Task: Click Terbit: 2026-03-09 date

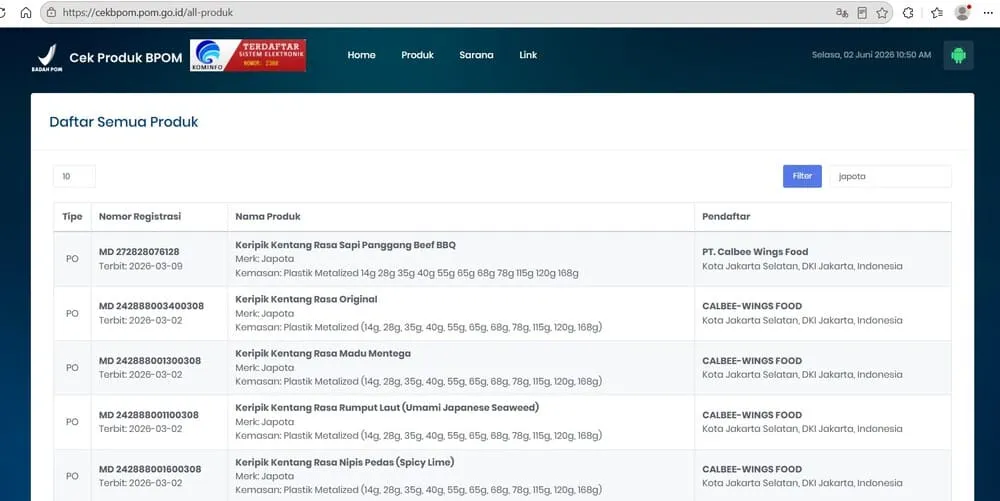Action: pyautogui.click(x=140, y=266)
